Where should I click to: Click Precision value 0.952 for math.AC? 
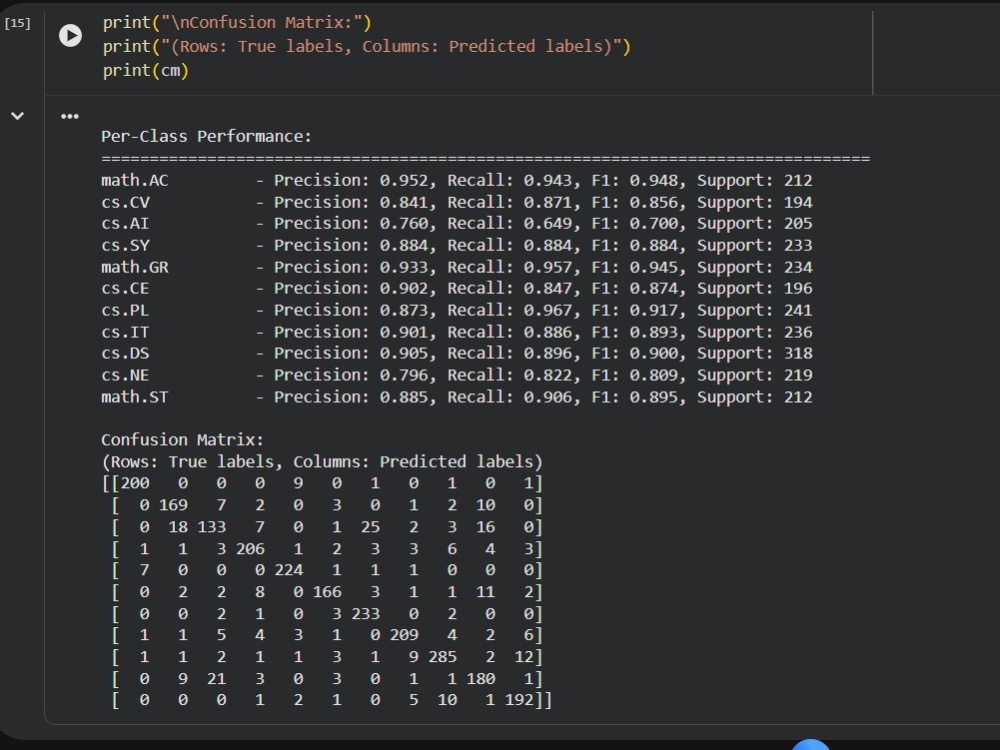pos(404,180)
